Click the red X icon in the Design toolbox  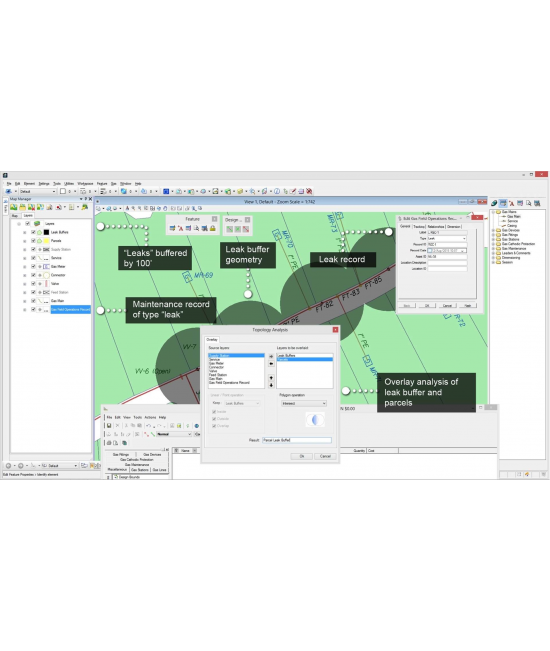(246, 229)
